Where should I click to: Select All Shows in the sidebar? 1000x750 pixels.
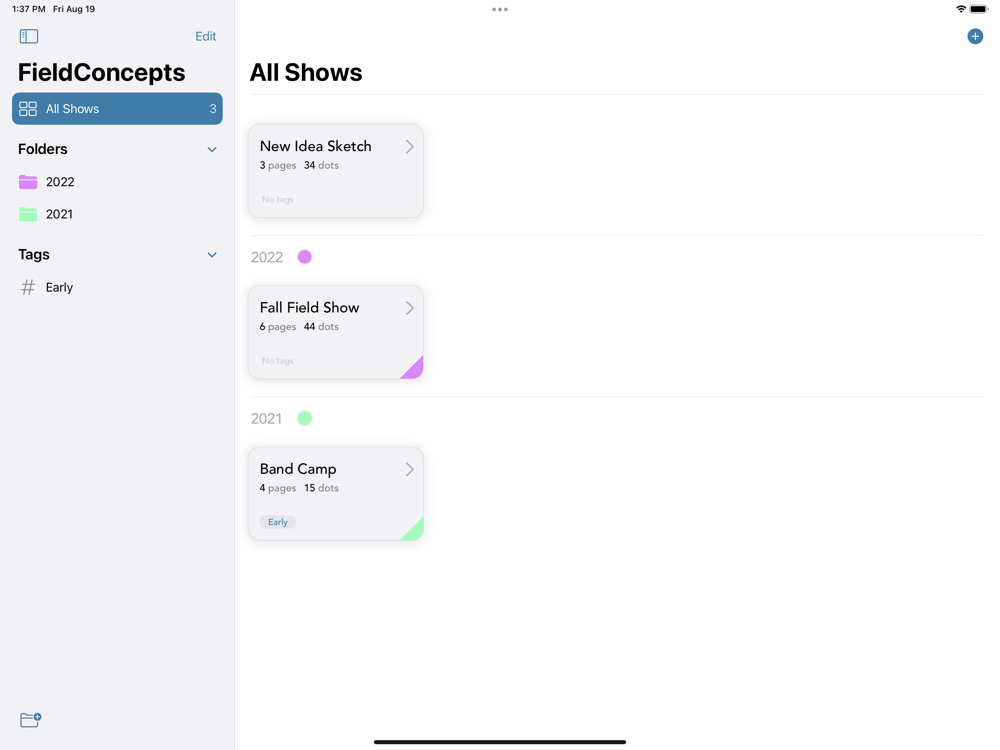pyautogui.click(x=117, y=108)
